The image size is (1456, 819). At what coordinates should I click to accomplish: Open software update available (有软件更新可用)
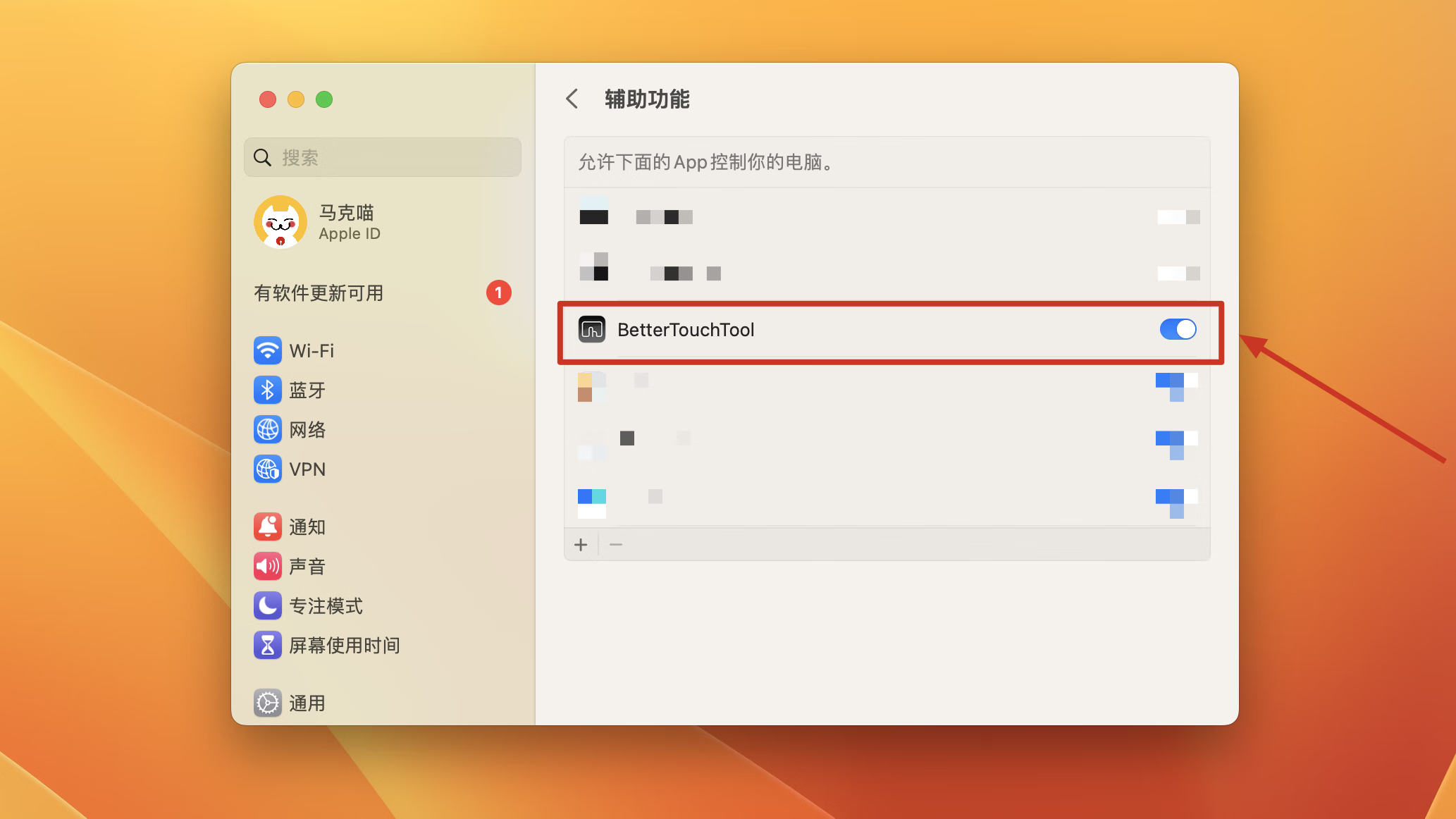point(319,292)
